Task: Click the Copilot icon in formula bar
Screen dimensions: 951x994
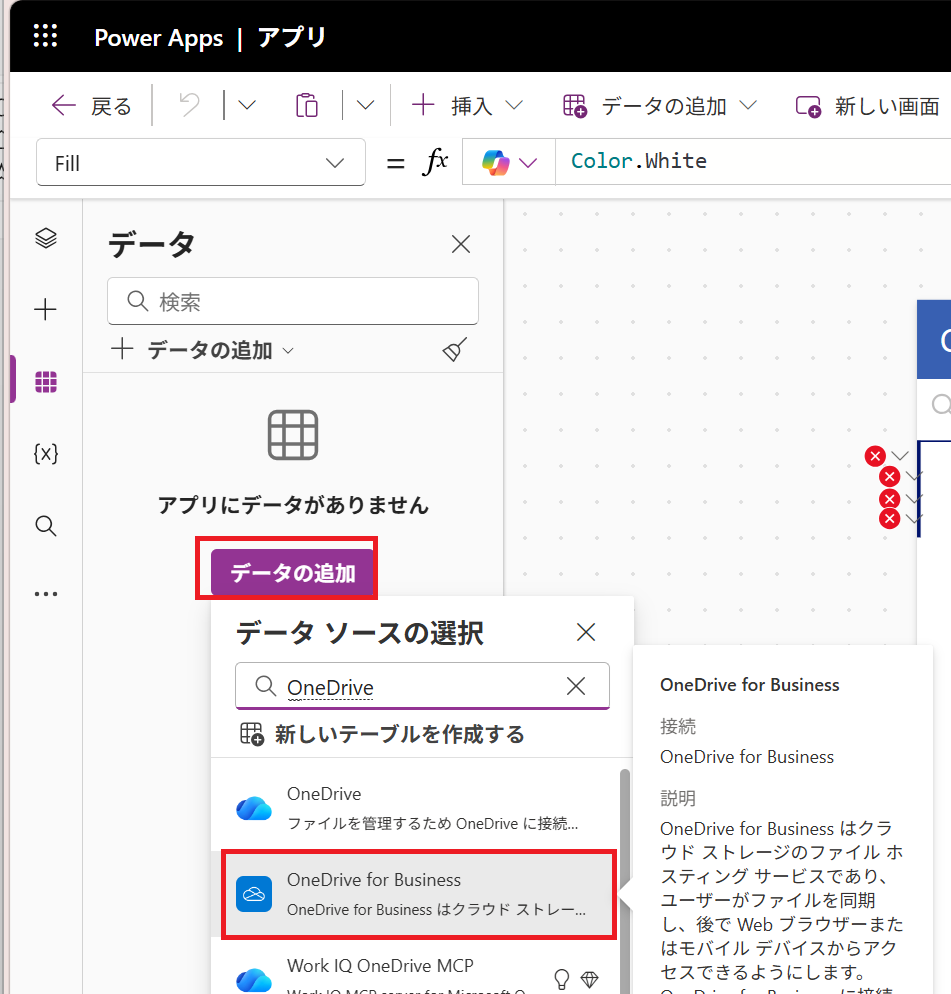Action: (x=495, y=162)
